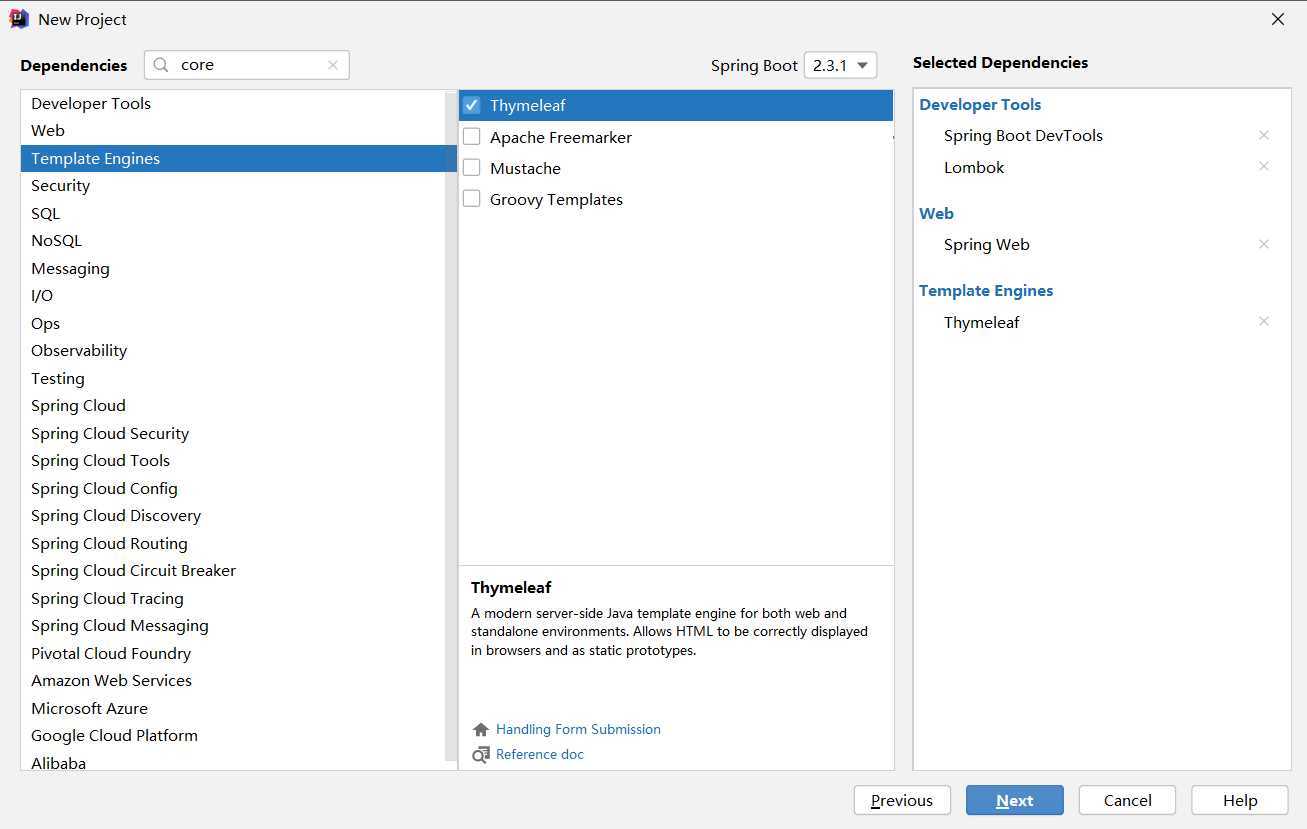Clear the dependency search field text
The width and height of the screenshot is (1307, 829).
pos(333,65)
